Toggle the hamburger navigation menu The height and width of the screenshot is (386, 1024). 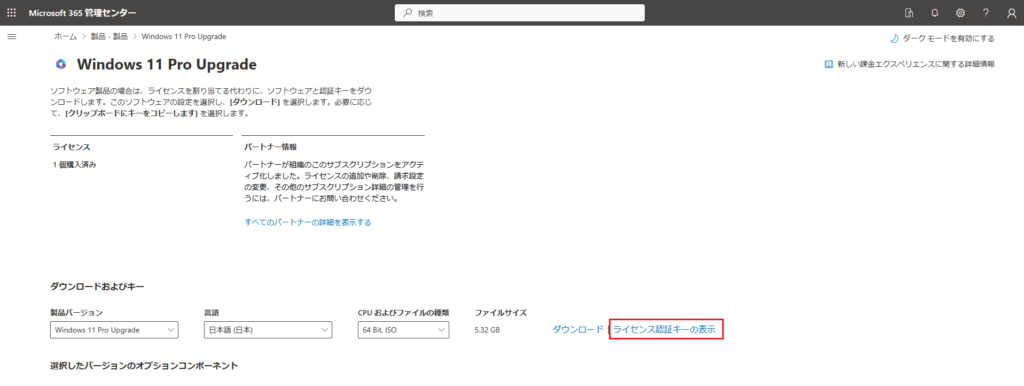pyautogui.click(x=12, y=37)
